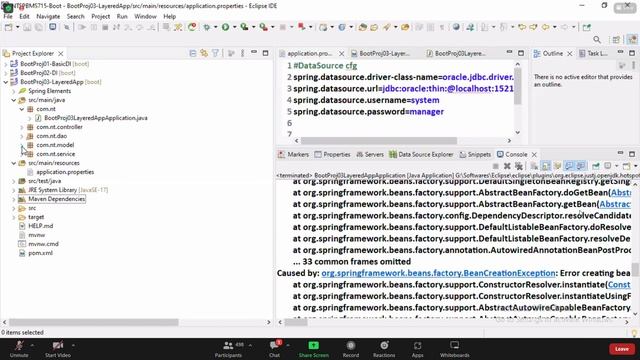The width and height of the screenshot is (640, 360).
Task: Select pom.xml in Project Explorer
Action: point(40,253)
